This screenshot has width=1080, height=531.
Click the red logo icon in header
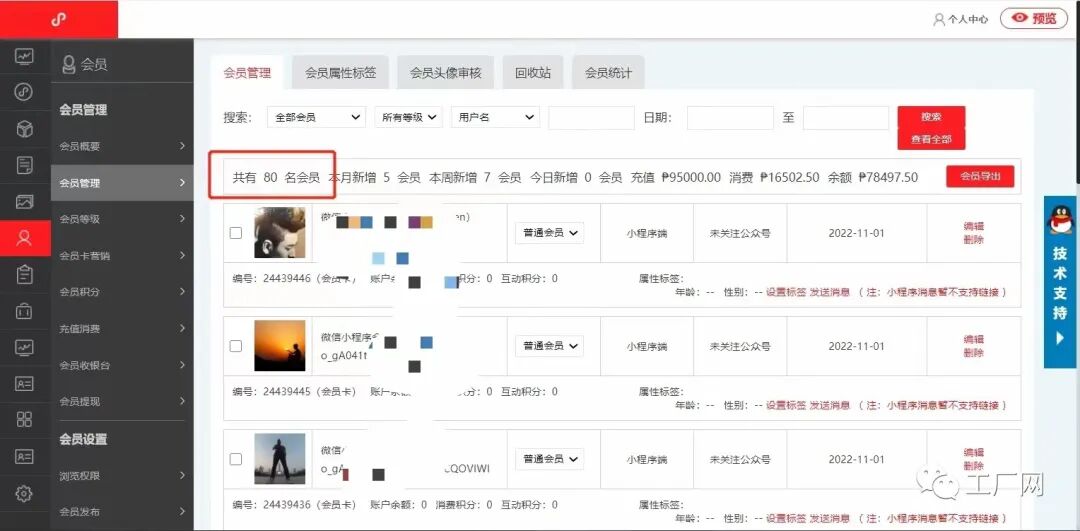click(59, 19)
